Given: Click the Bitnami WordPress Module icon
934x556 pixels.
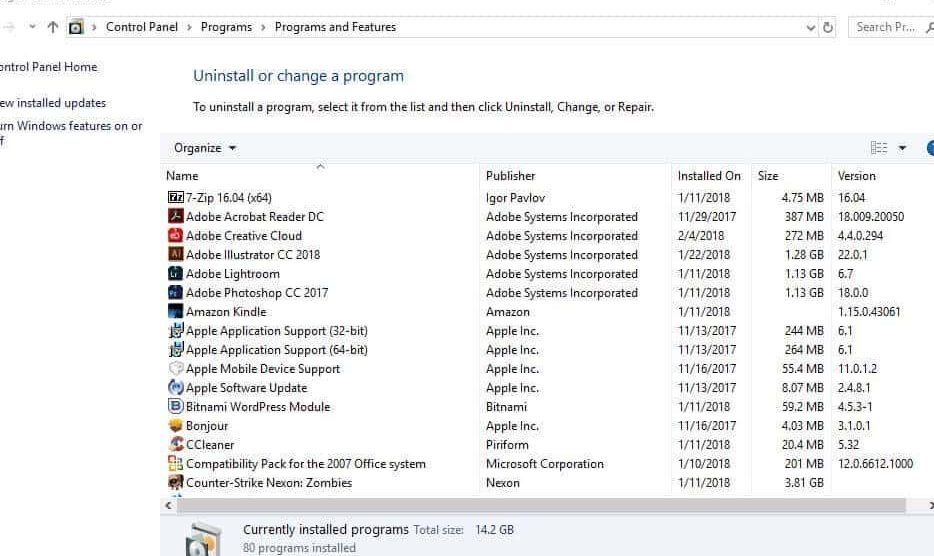Looking at the screenshot, I should point(176,406).
